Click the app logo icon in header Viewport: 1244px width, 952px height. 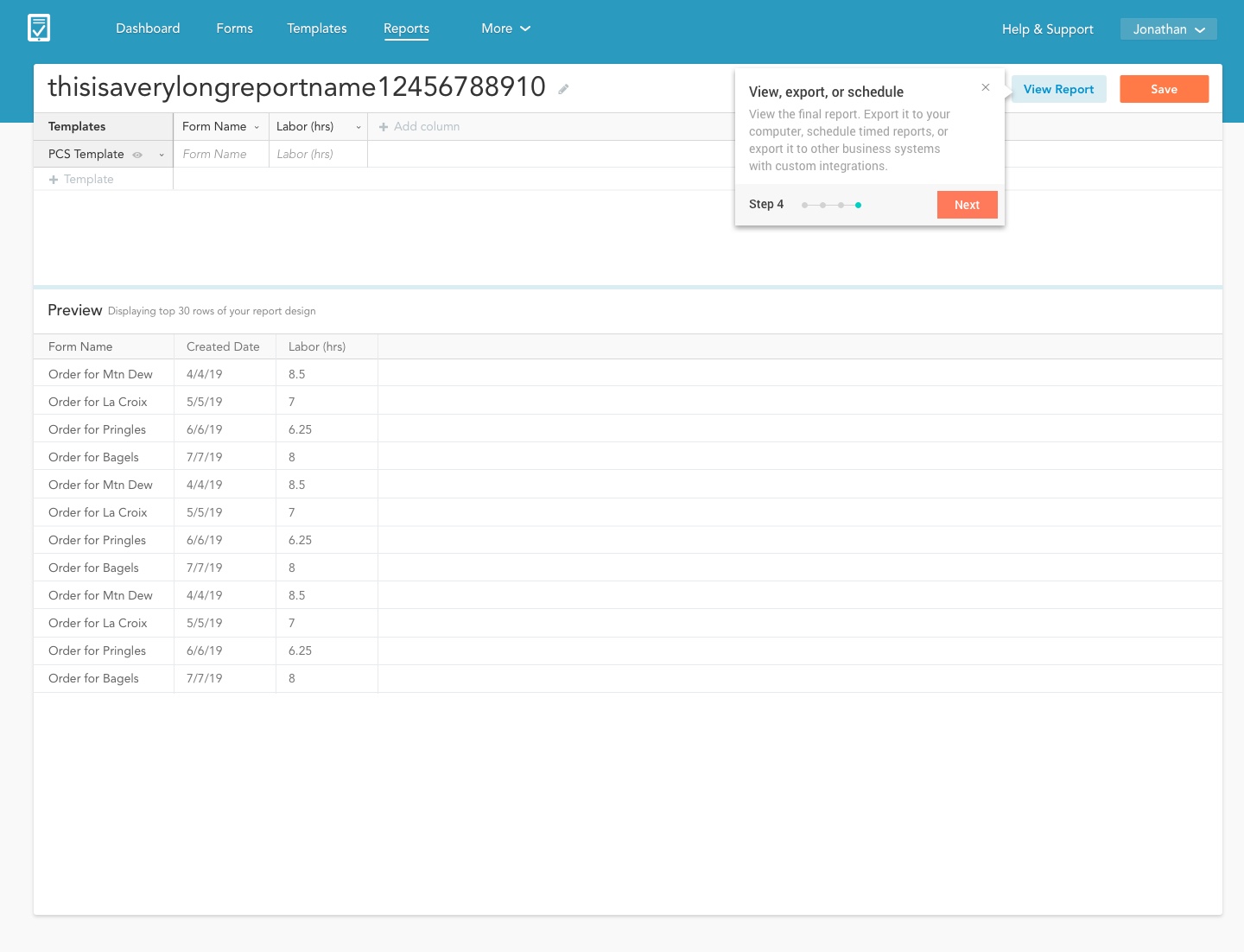(39, 28)
